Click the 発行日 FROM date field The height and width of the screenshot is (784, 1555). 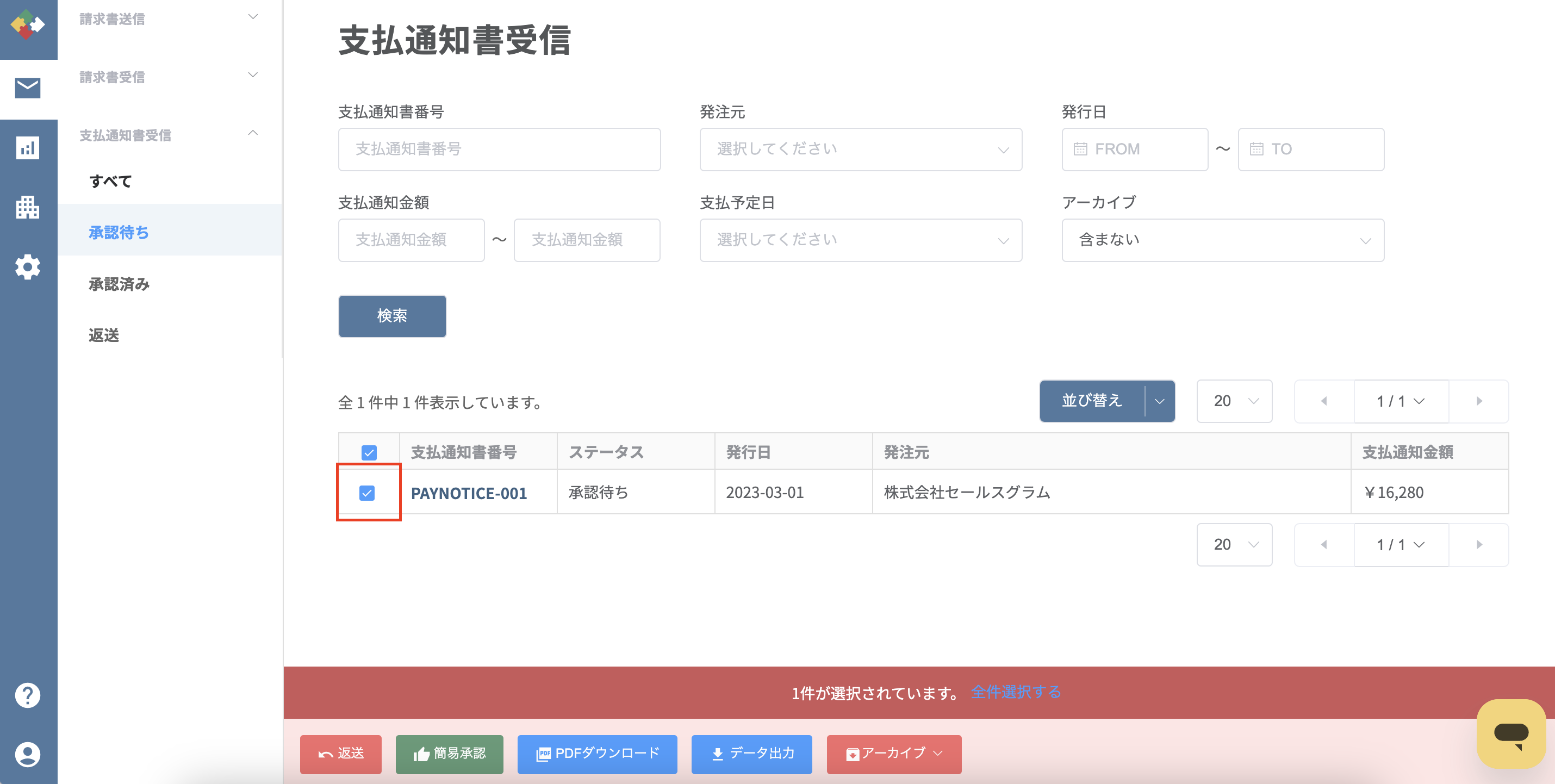coord(1135,149)
